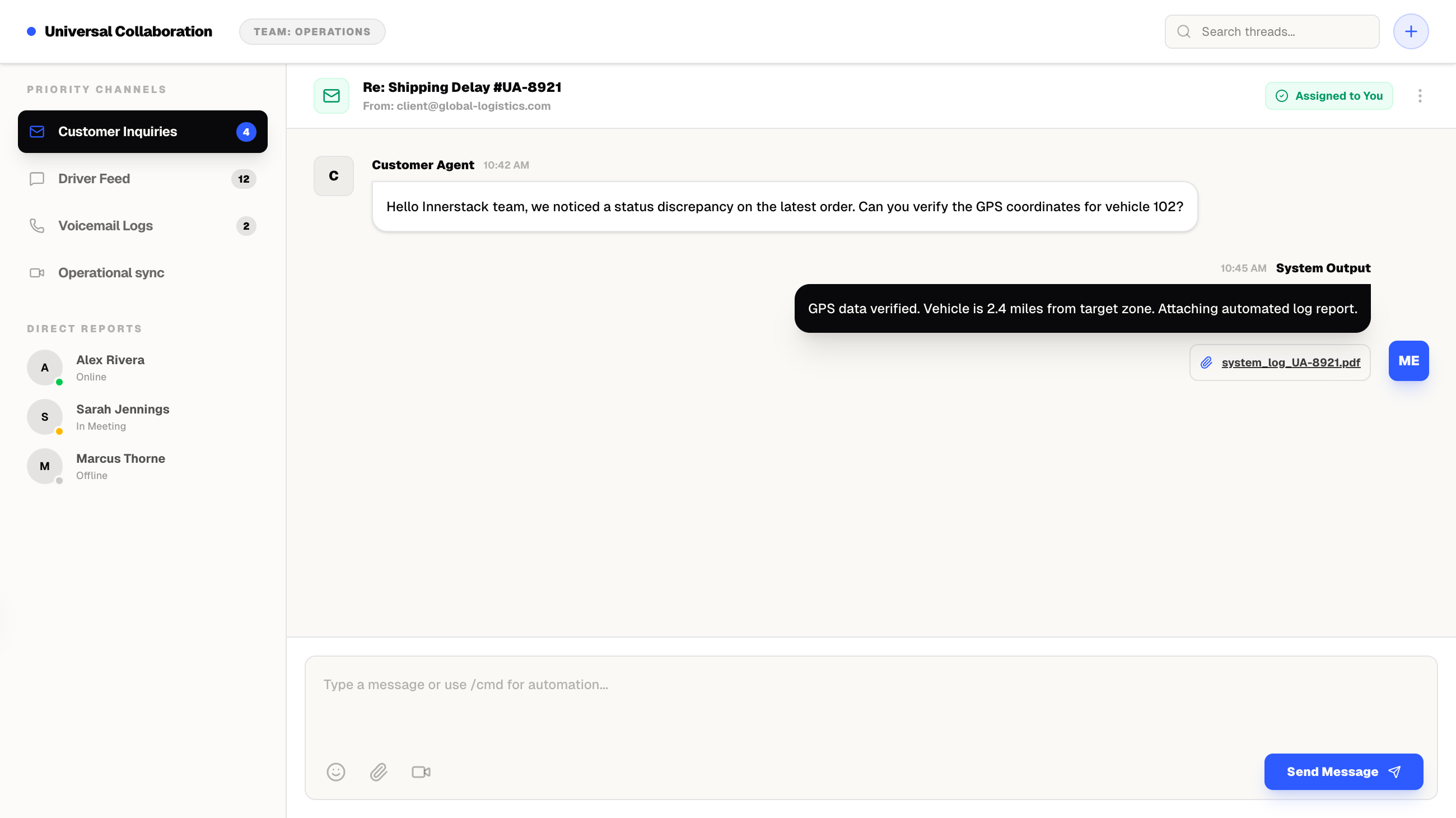The image size is (1456, 818).
Task: Click the search magnifier in search bar
Action: click(1184, 31)
